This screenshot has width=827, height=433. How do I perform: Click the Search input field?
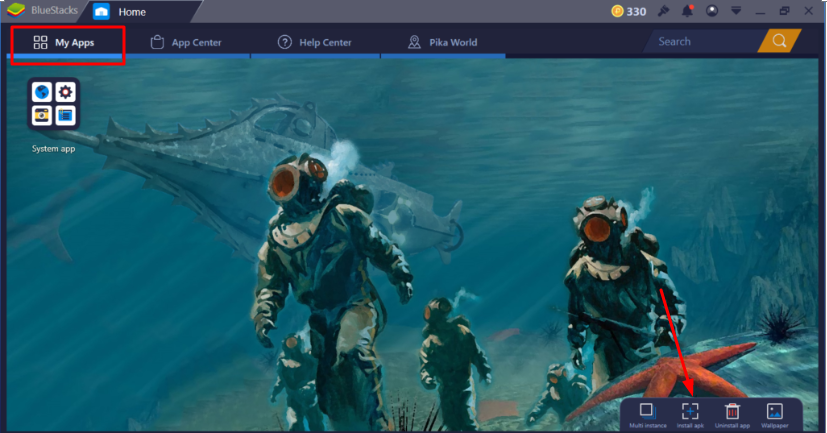tap(704, 41)
